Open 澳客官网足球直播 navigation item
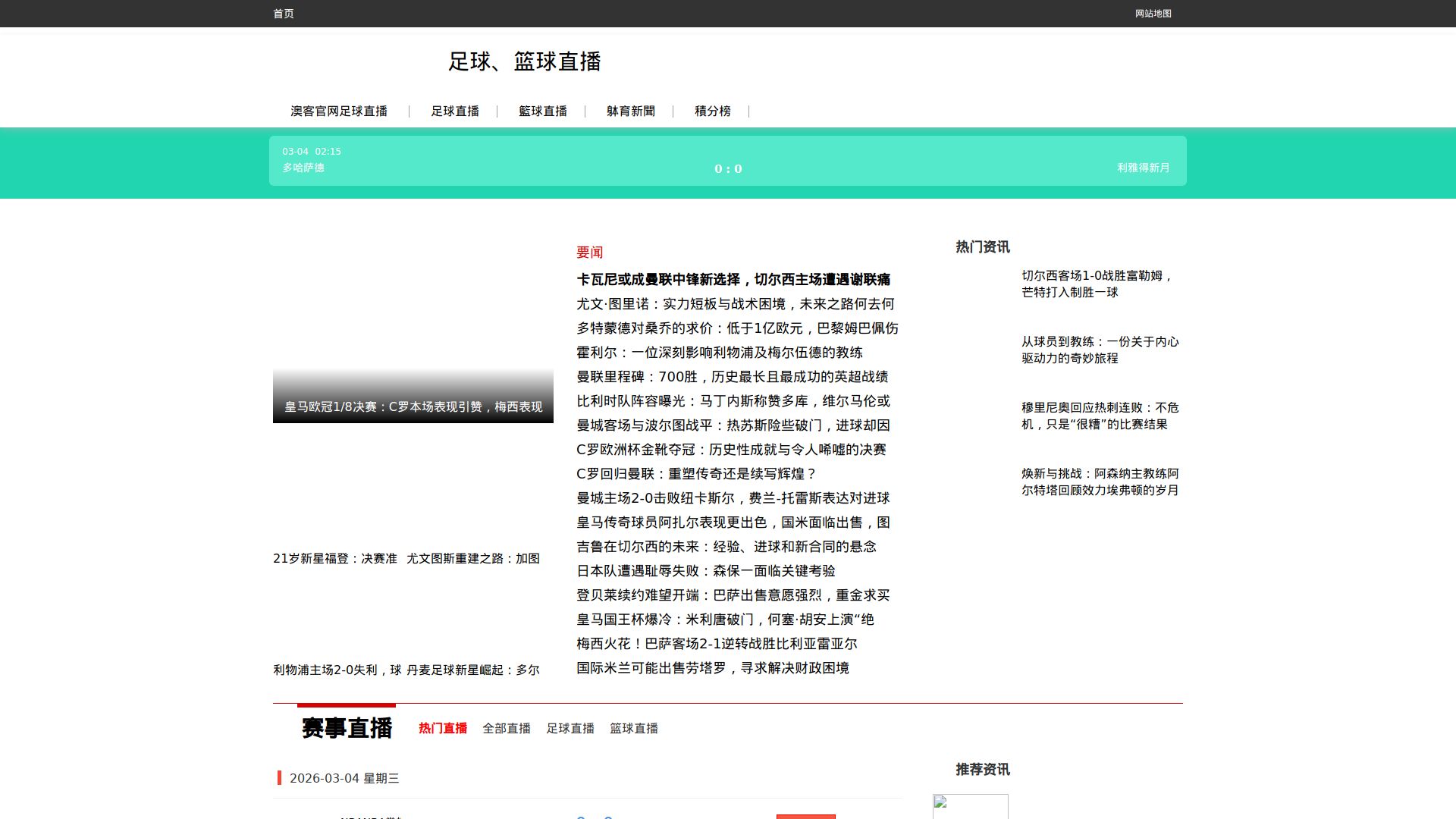The width and height of the screenshot is (1456, 819). pos(338,111)
